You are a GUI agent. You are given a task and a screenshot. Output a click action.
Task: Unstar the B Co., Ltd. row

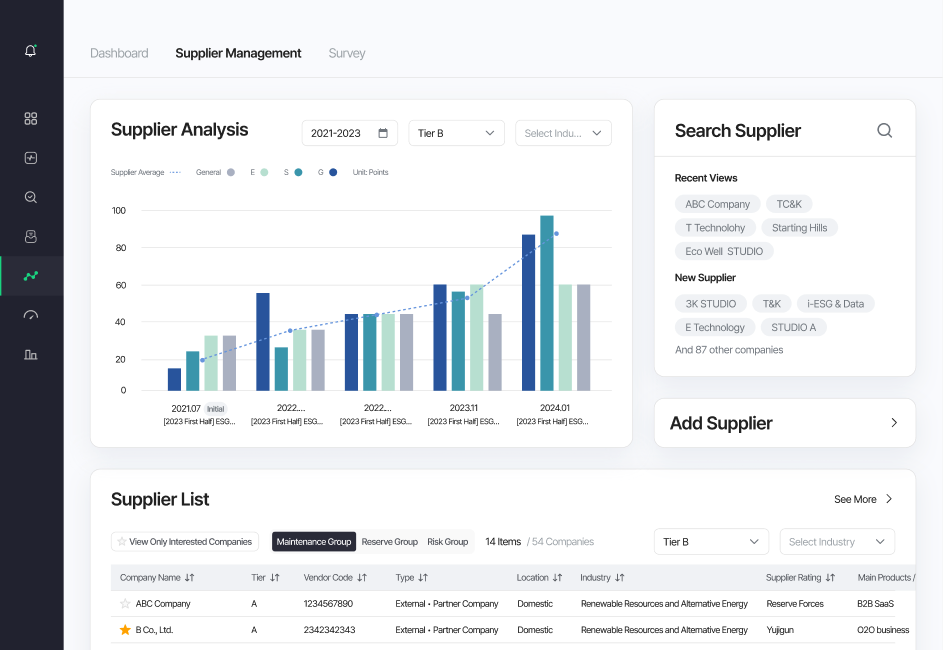(x=125, y=630)
